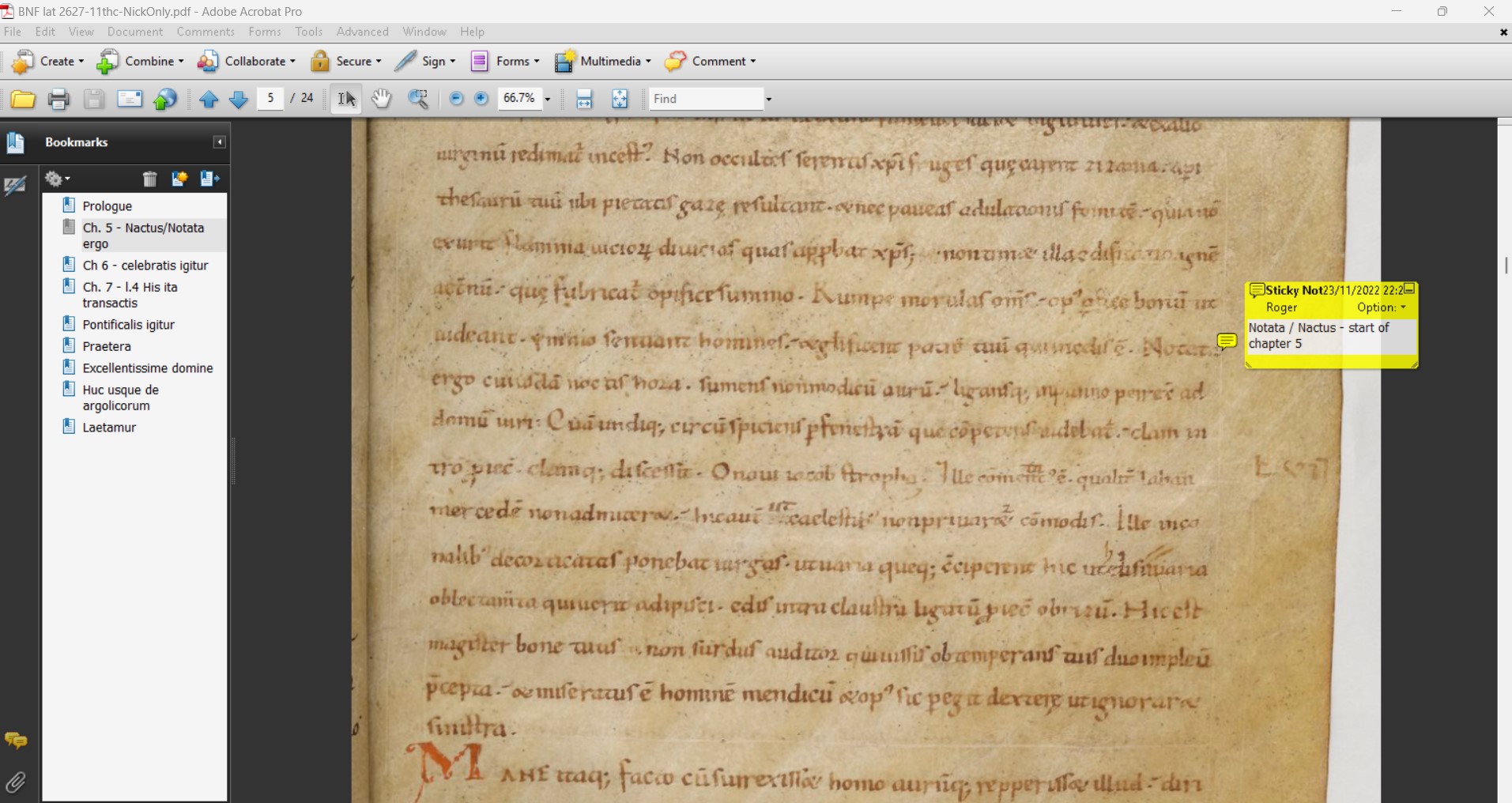Click the Email envelope icon
1512x803 pixels.
point(130,99)
